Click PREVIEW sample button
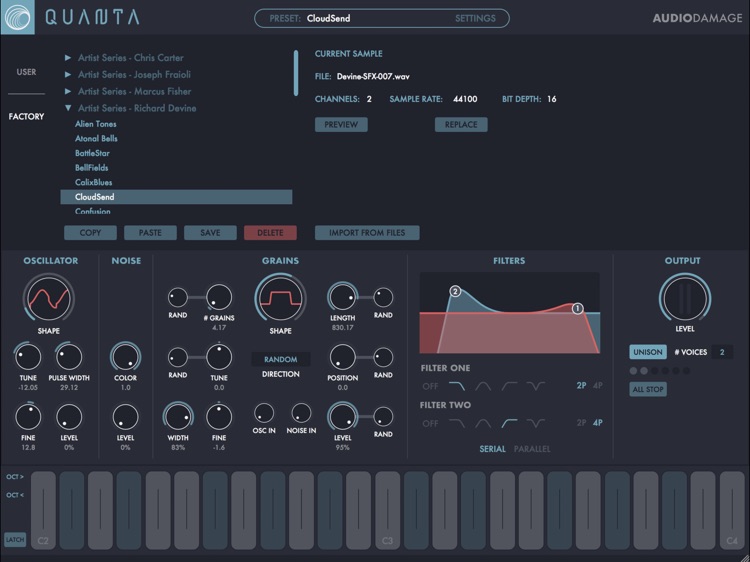This screenshot has width=750, height=562. [341, 124]
